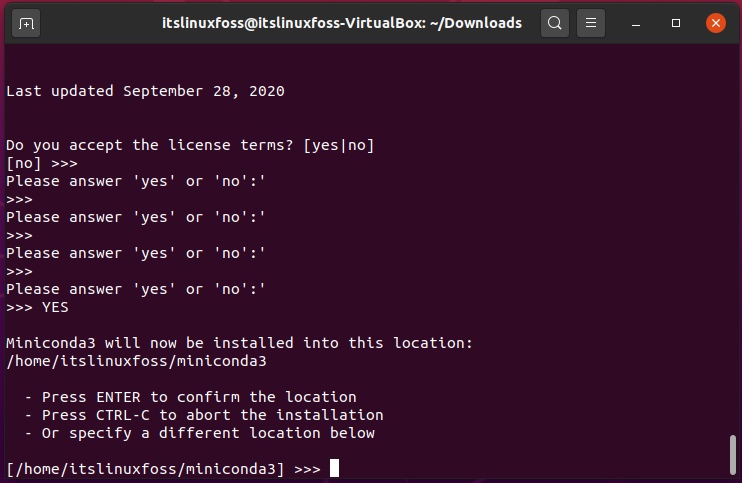Click the '[no] >>>' prompt line

coord(42,164)
